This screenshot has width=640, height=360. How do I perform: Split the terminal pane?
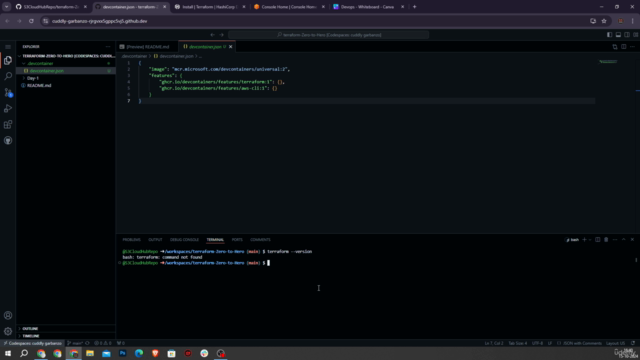tap(598, 240)
